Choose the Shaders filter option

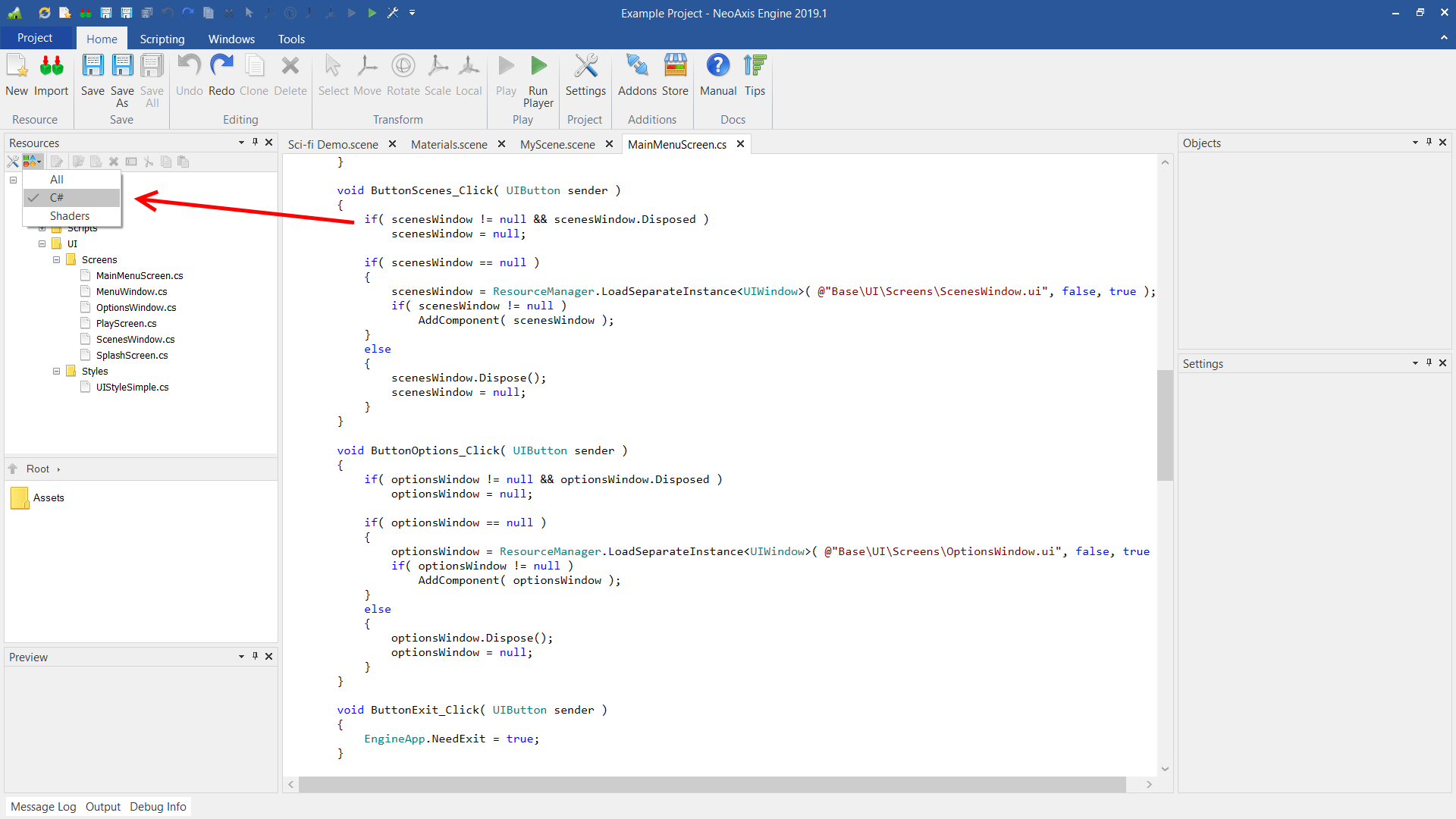(70, 216)
